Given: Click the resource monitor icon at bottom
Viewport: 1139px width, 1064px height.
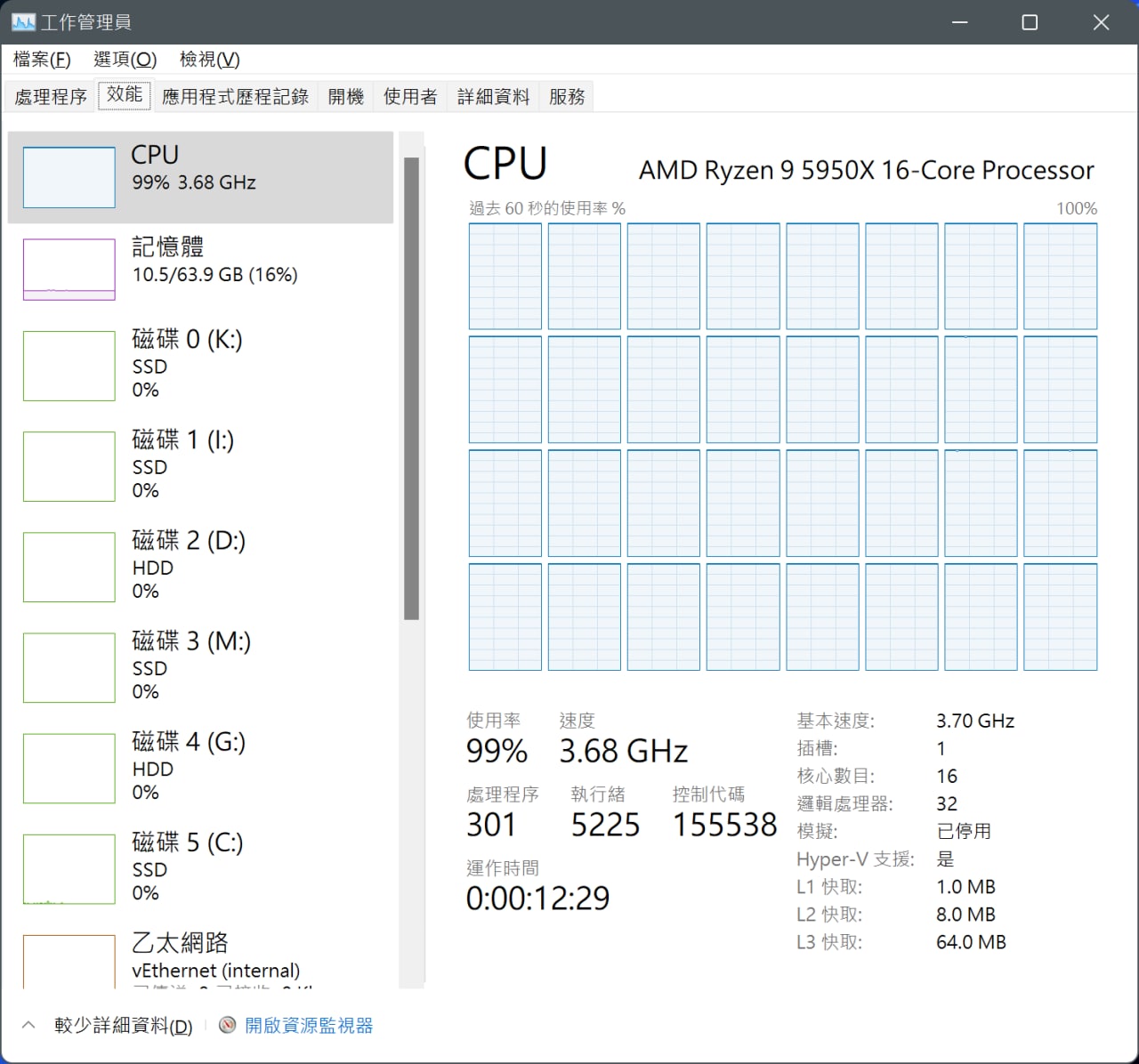Looking at the screenshot, I should 228,1026.
